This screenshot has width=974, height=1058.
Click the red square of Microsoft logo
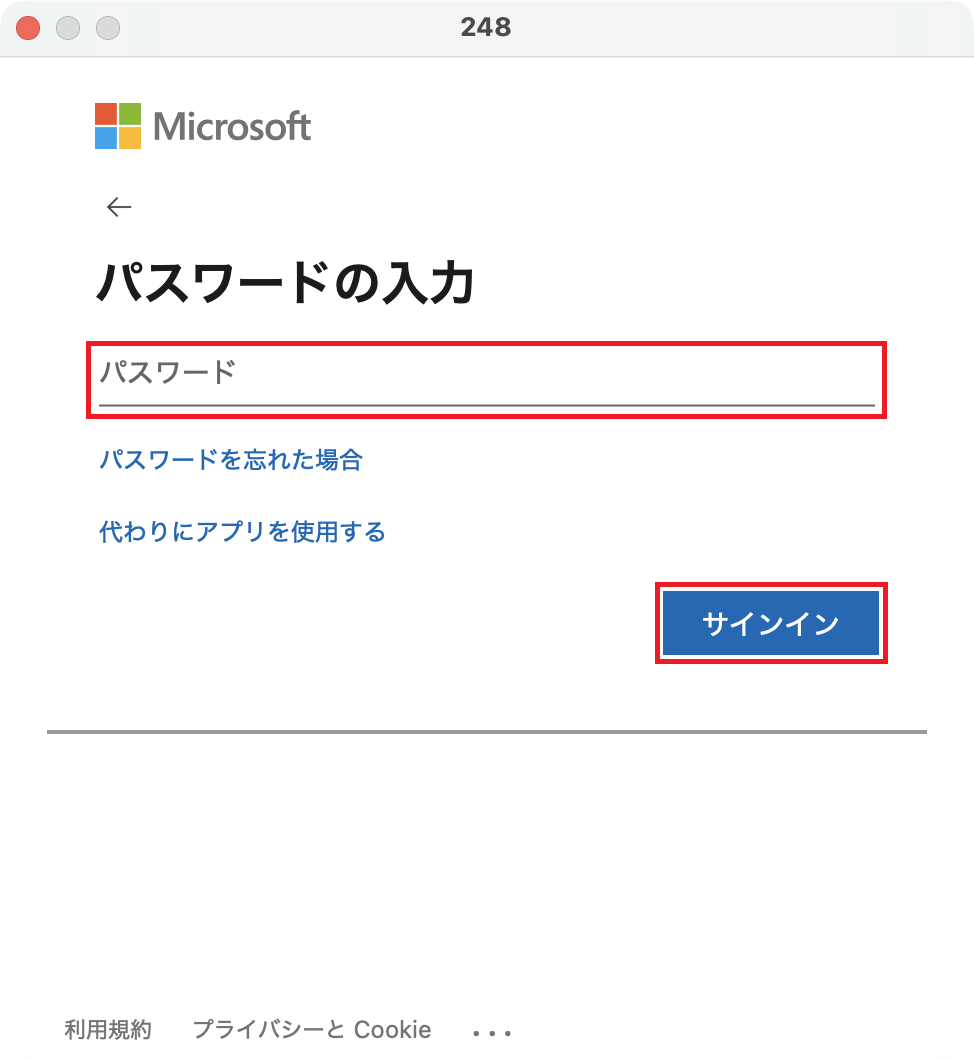click(x=106, y=113)
